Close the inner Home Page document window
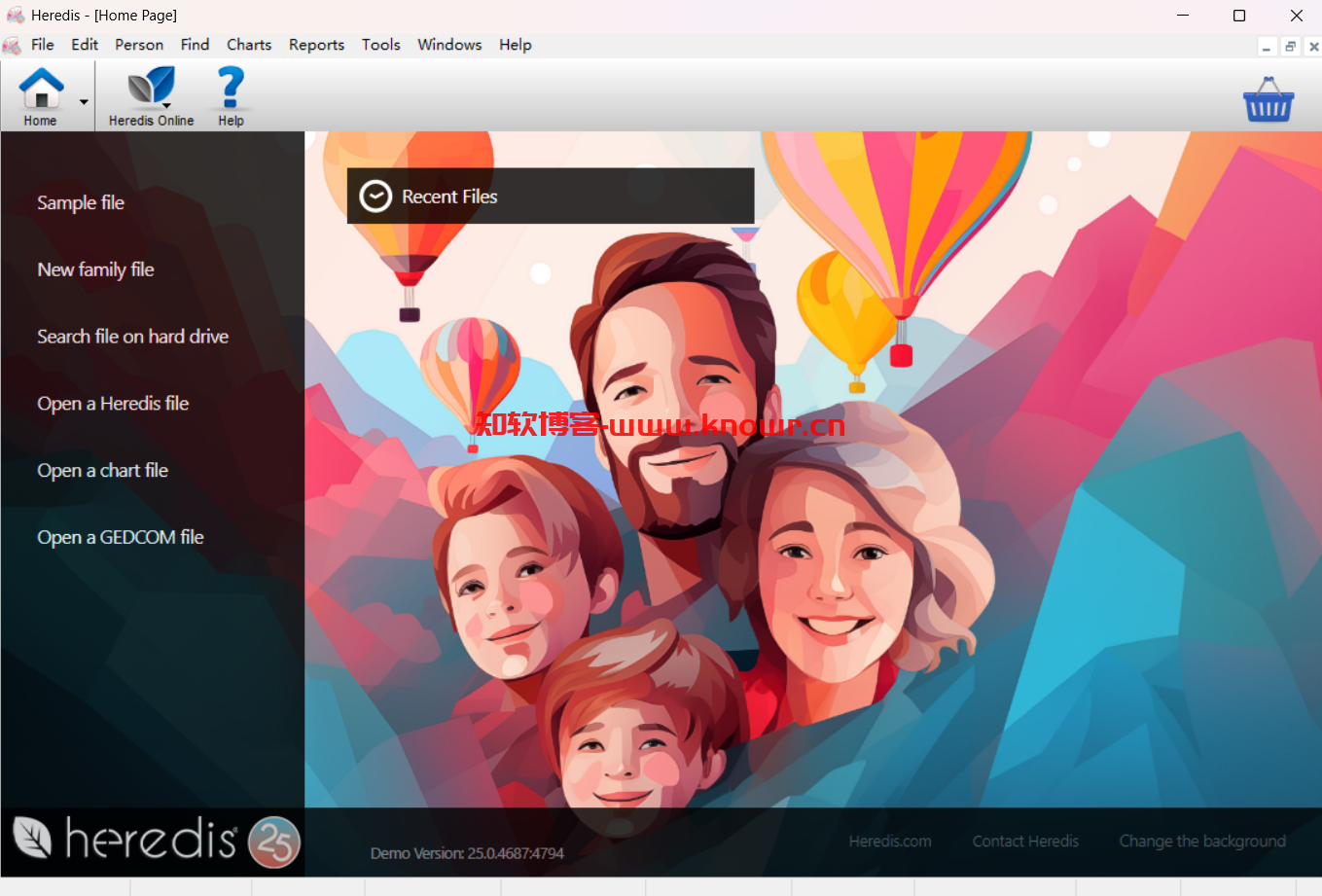 coord(1313,47)
